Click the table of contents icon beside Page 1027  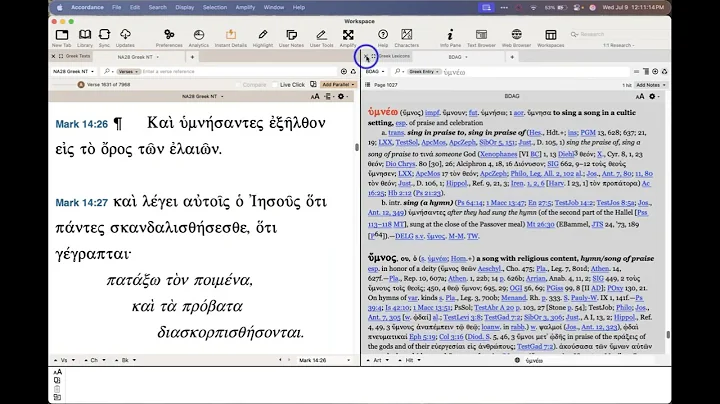(x=367, y=85)
